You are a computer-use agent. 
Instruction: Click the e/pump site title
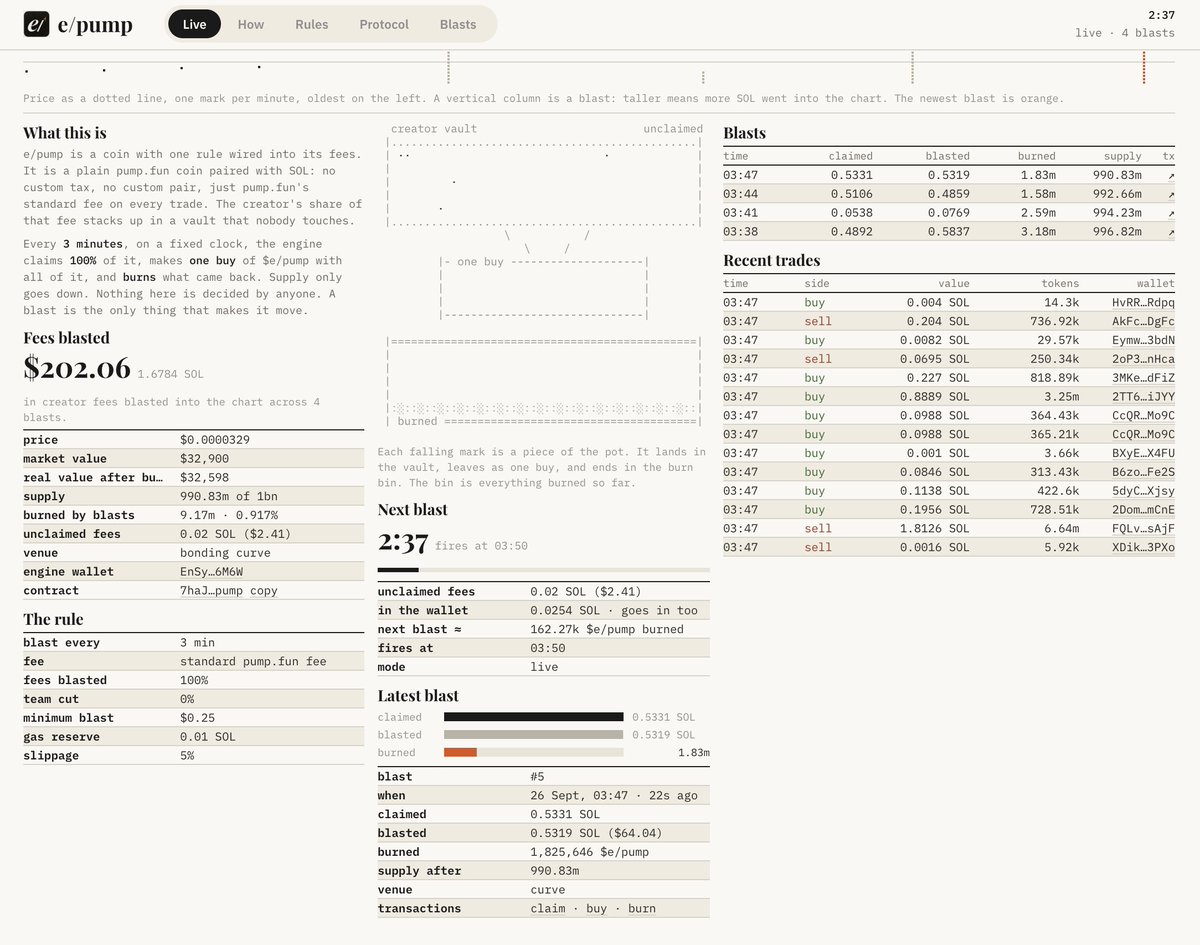95,24
